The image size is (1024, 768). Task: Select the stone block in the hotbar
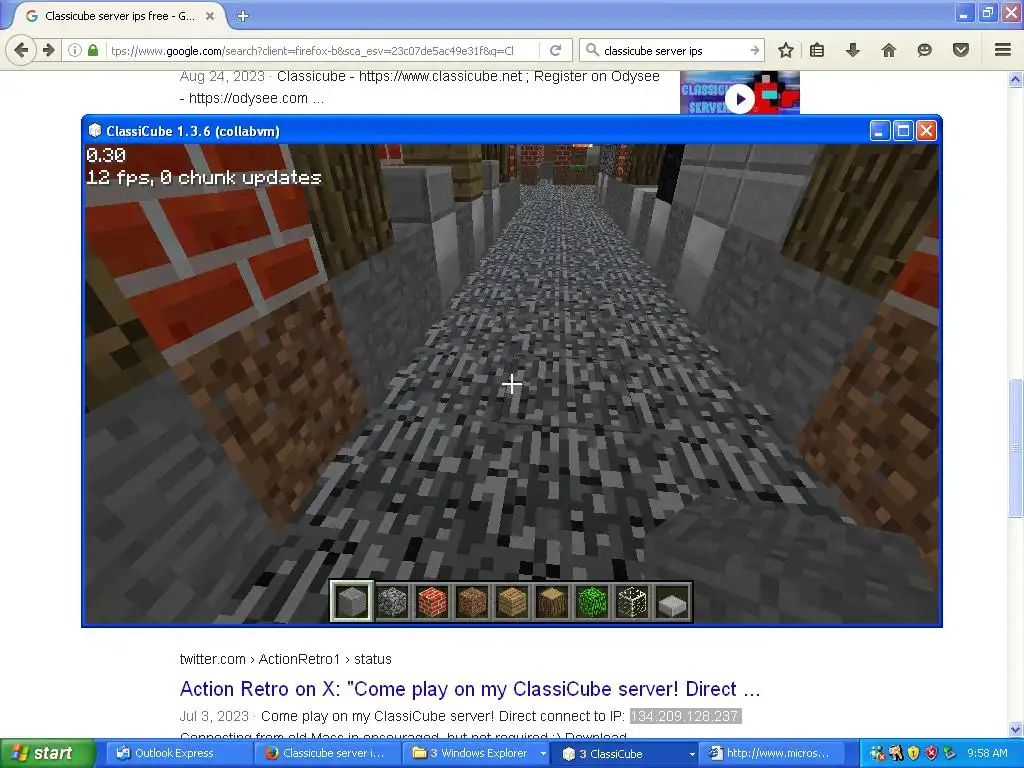coord(351,601)
